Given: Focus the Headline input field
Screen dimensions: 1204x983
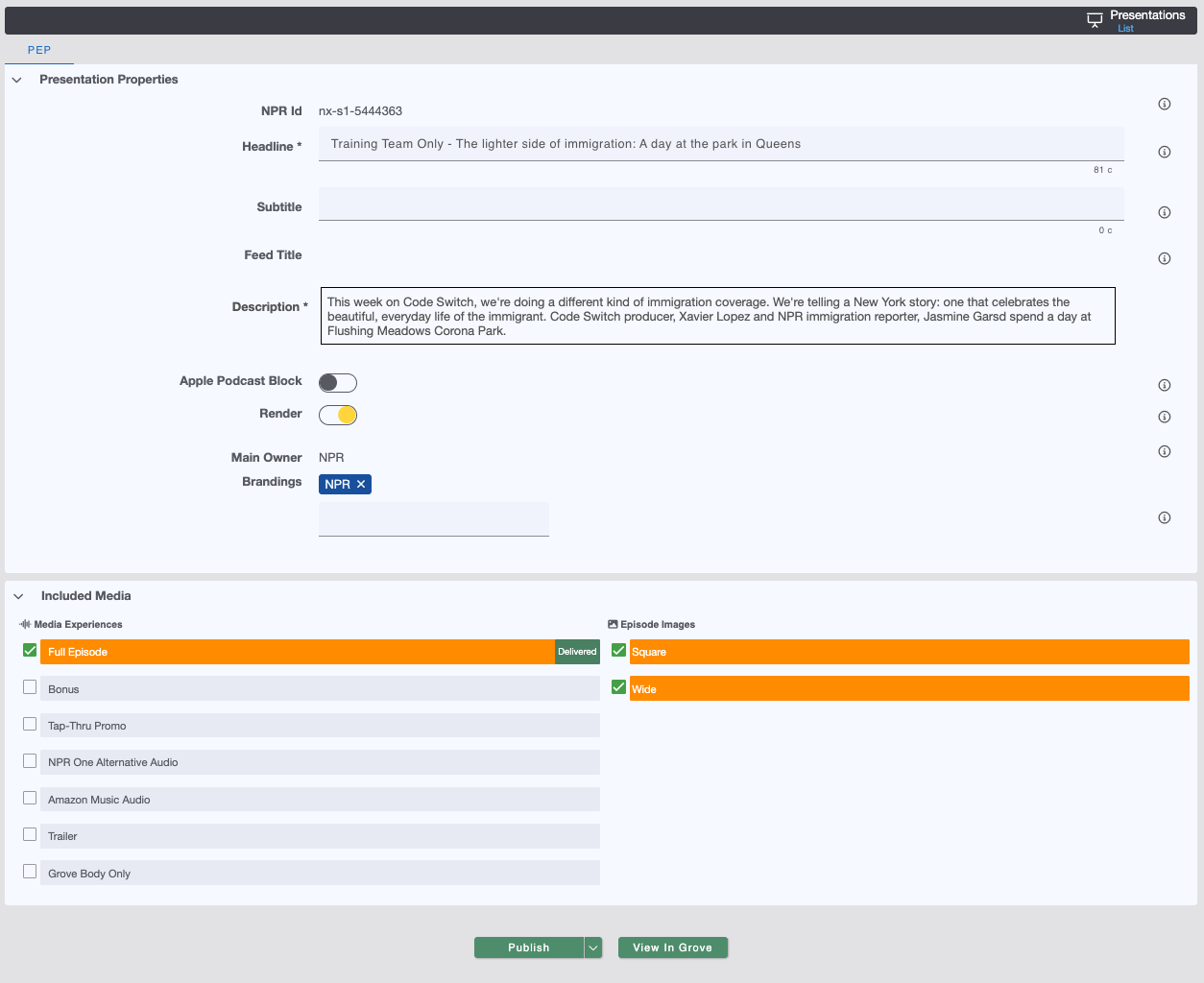Looking at the screenshot, I should click(721, 144).
